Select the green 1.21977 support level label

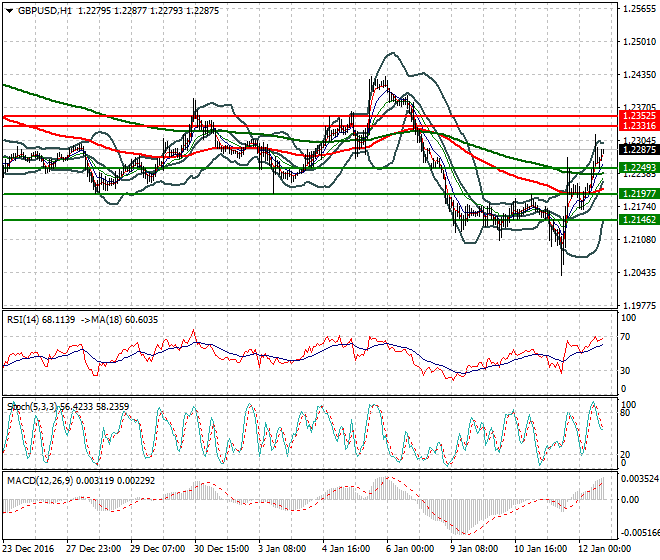(639, 194)
